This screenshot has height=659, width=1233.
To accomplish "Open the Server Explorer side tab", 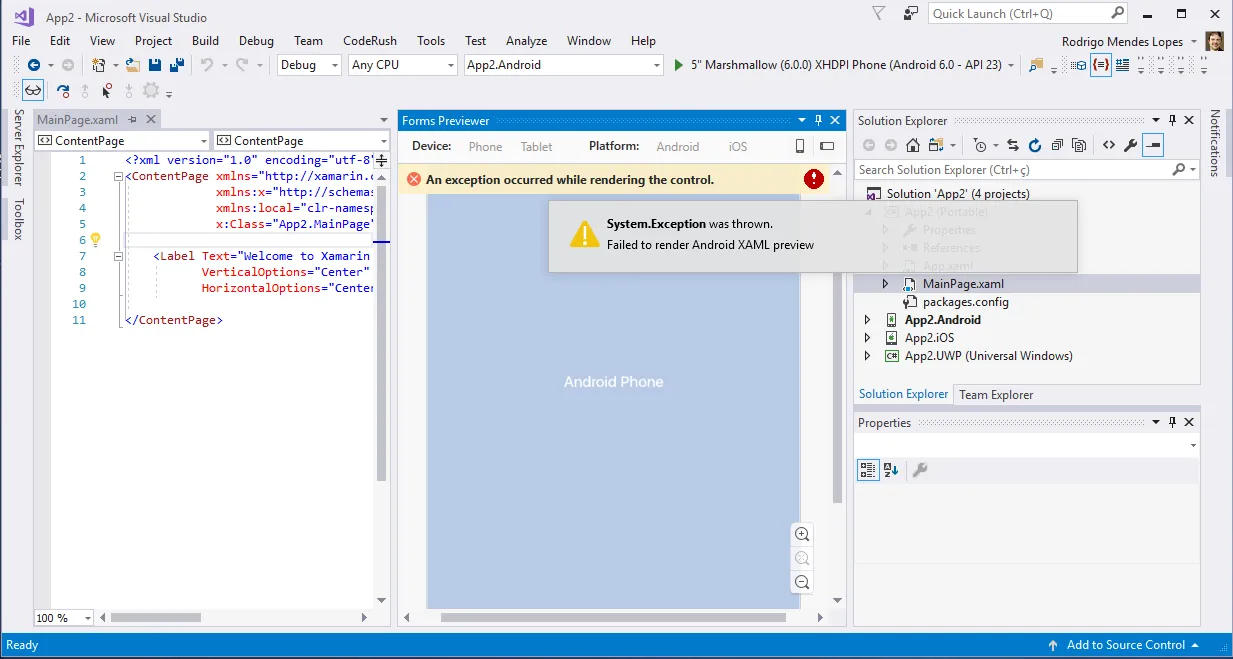I will [18, 148].
